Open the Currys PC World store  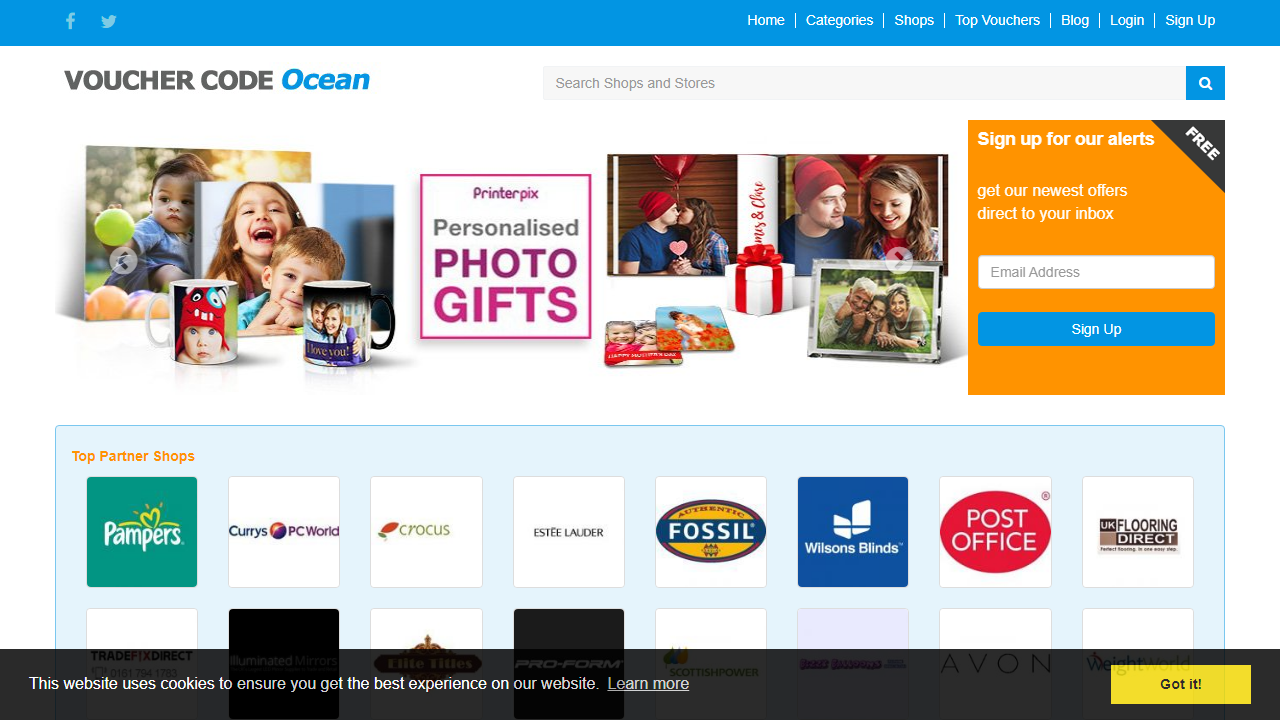pyautogui.click(x=284, y=532)
